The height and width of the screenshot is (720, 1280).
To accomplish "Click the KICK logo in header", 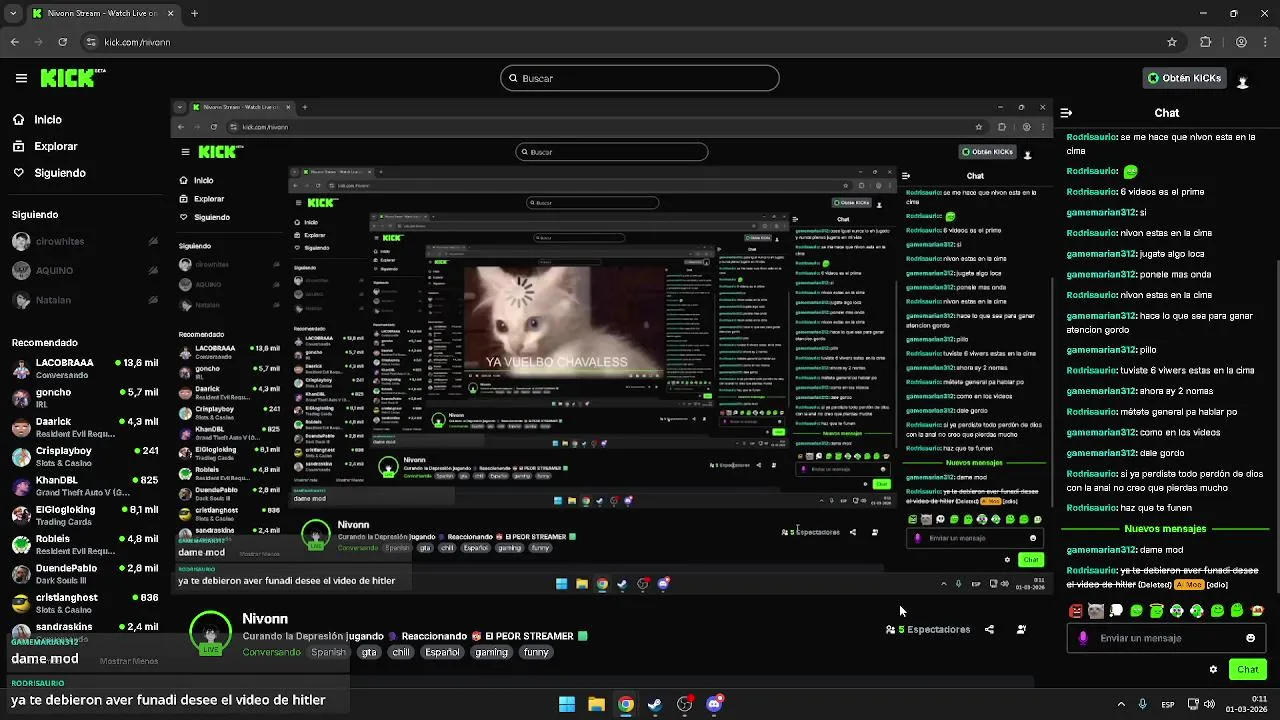I will (72, 77).
